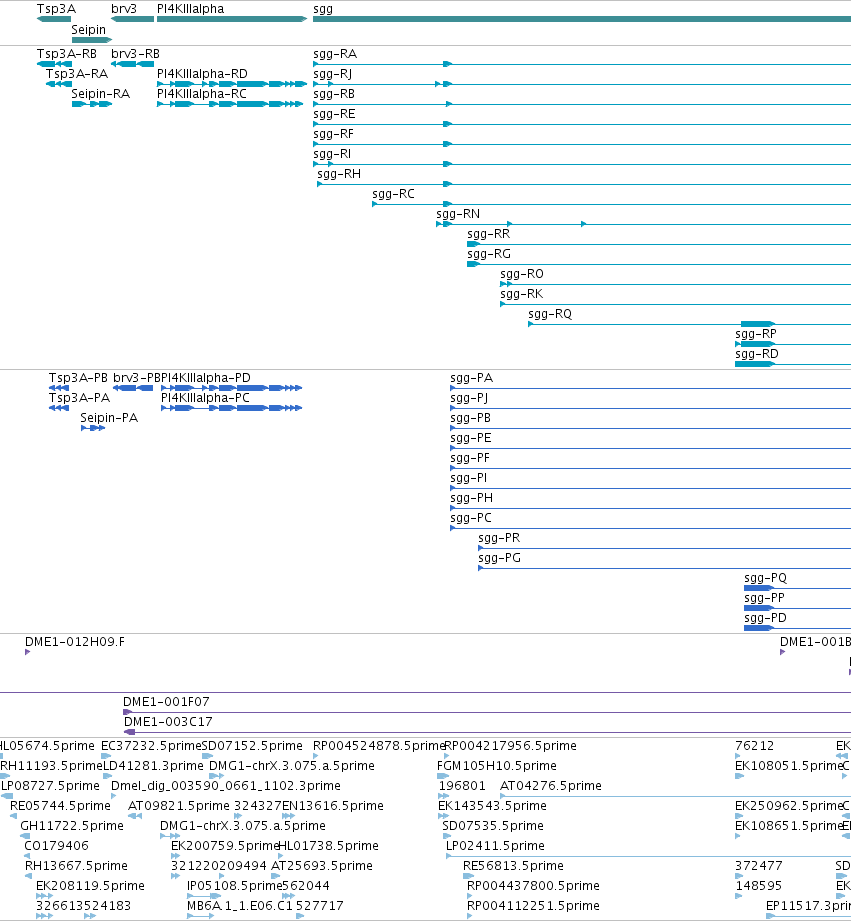Select the sgg-RJ transcript label
851x921 pixels.
point(332,74)
